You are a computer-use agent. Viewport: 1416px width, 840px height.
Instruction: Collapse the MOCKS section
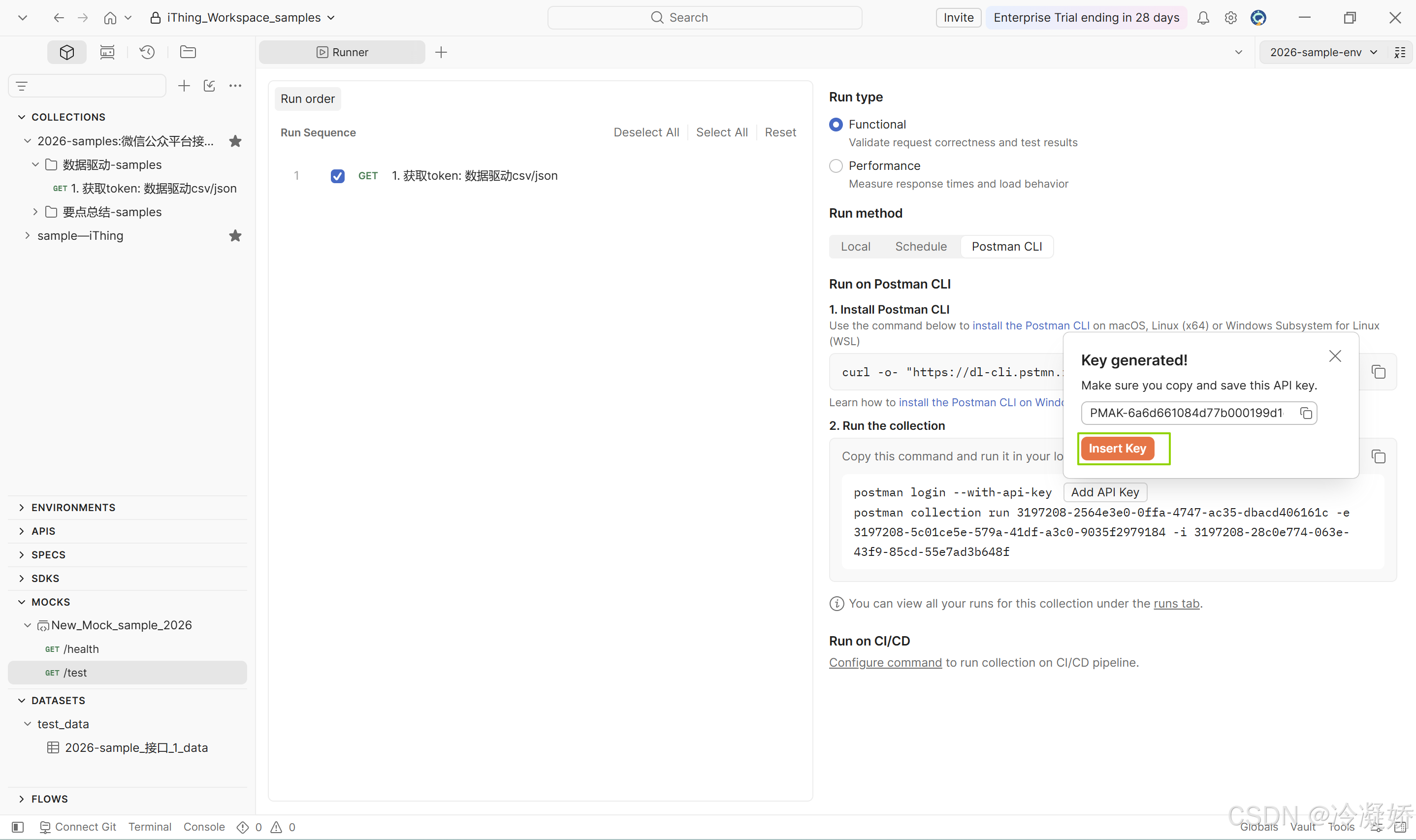click(22, 602)
